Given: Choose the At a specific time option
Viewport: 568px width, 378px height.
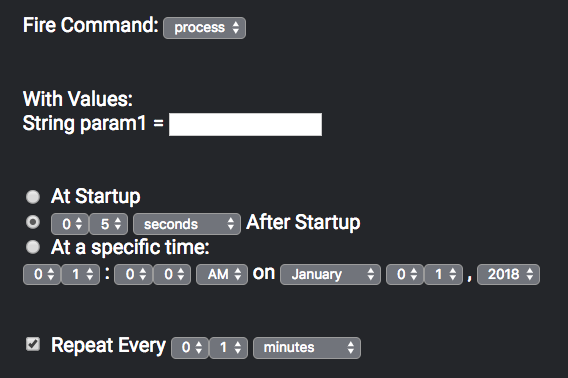Looking at the screenshot, I should coord(33,247).
